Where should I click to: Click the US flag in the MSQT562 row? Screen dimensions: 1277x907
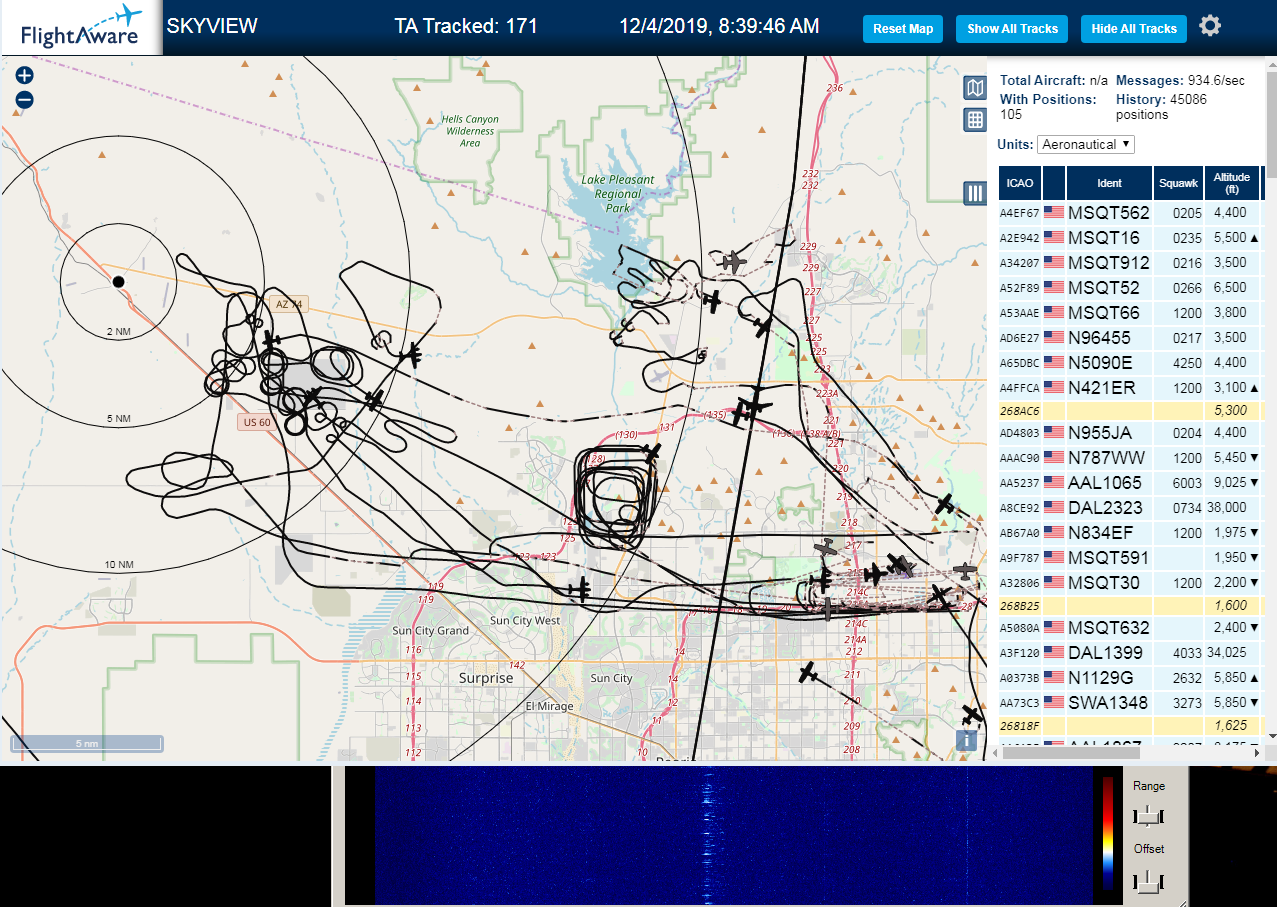pyautogui.click(x=1054, y=212)
